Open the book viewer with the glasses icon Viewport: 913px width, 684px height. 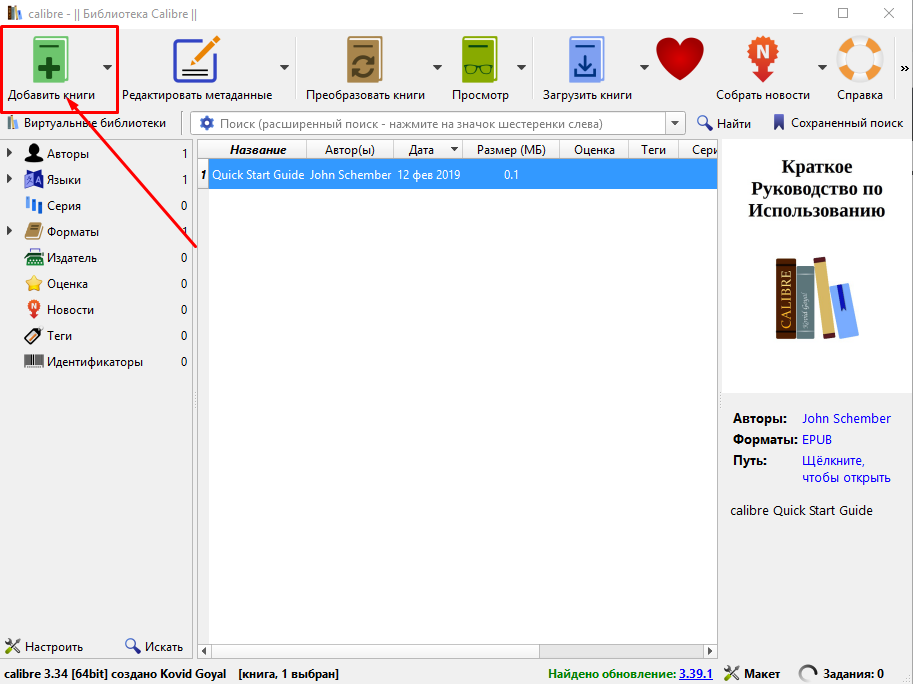480,60
